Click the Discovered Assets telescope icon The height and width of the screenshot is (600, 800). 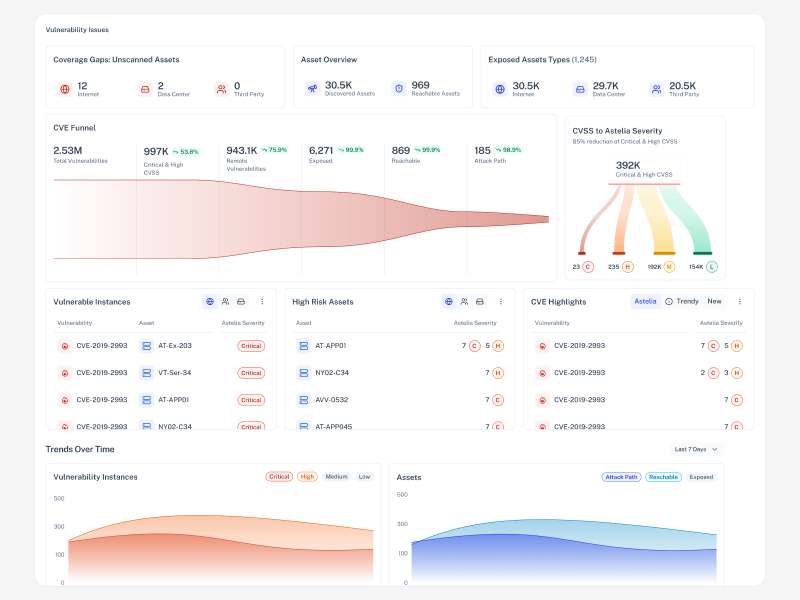pos(312,89)
